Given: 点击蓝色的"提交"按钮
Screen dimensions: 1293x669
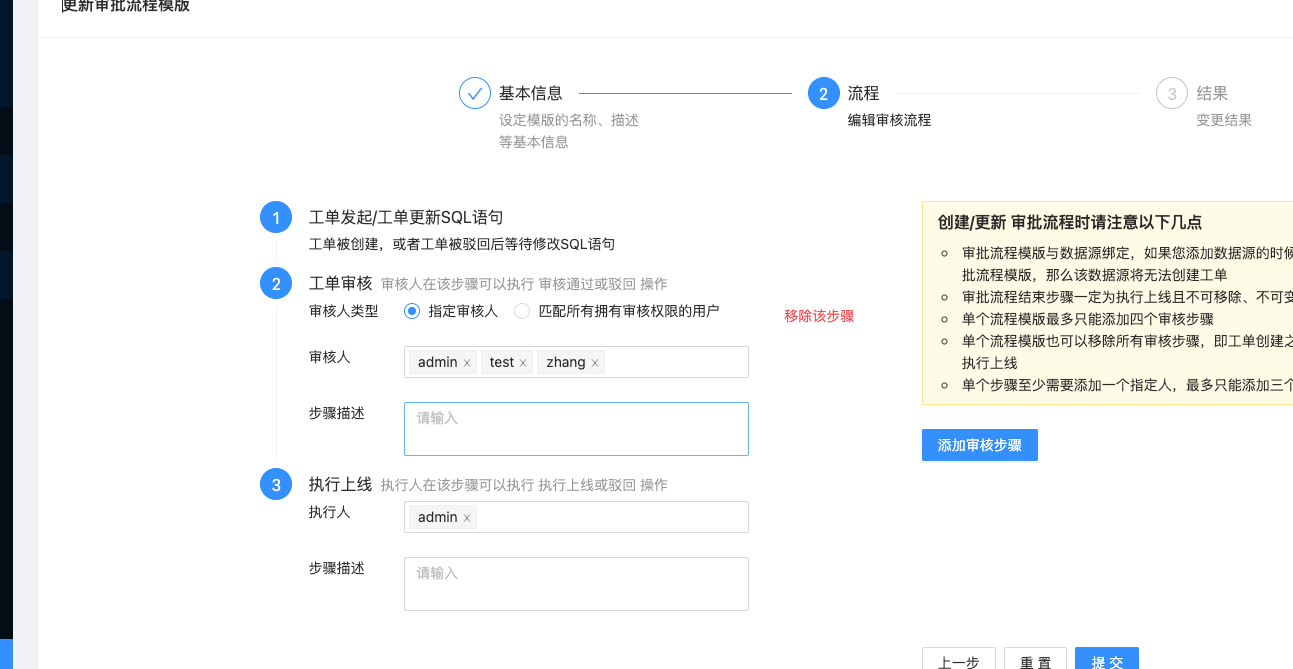Looking at the screenshot, I should pos(1107,661).
